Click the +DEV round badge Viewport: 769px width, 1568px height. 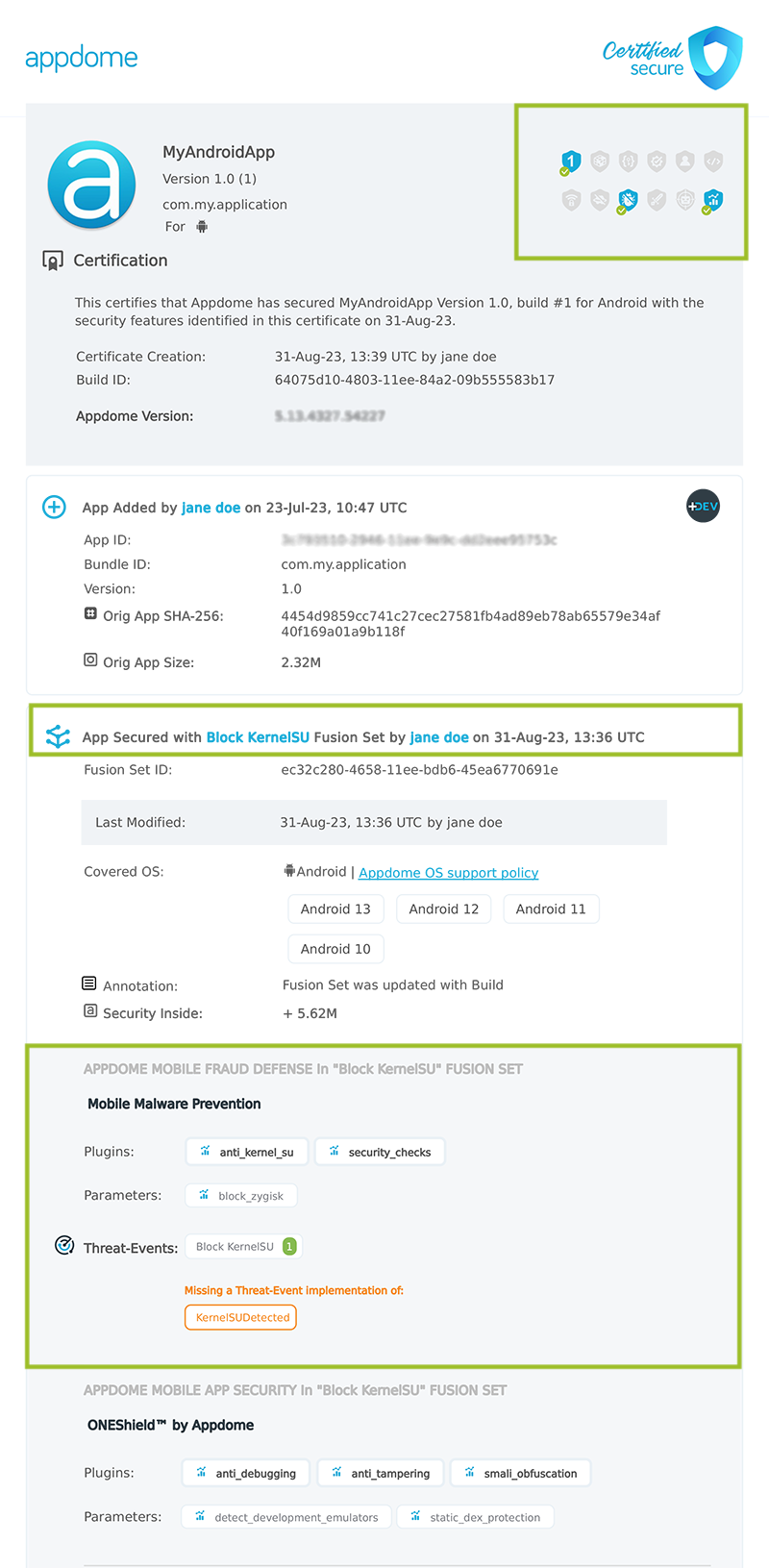click(703, 507)
